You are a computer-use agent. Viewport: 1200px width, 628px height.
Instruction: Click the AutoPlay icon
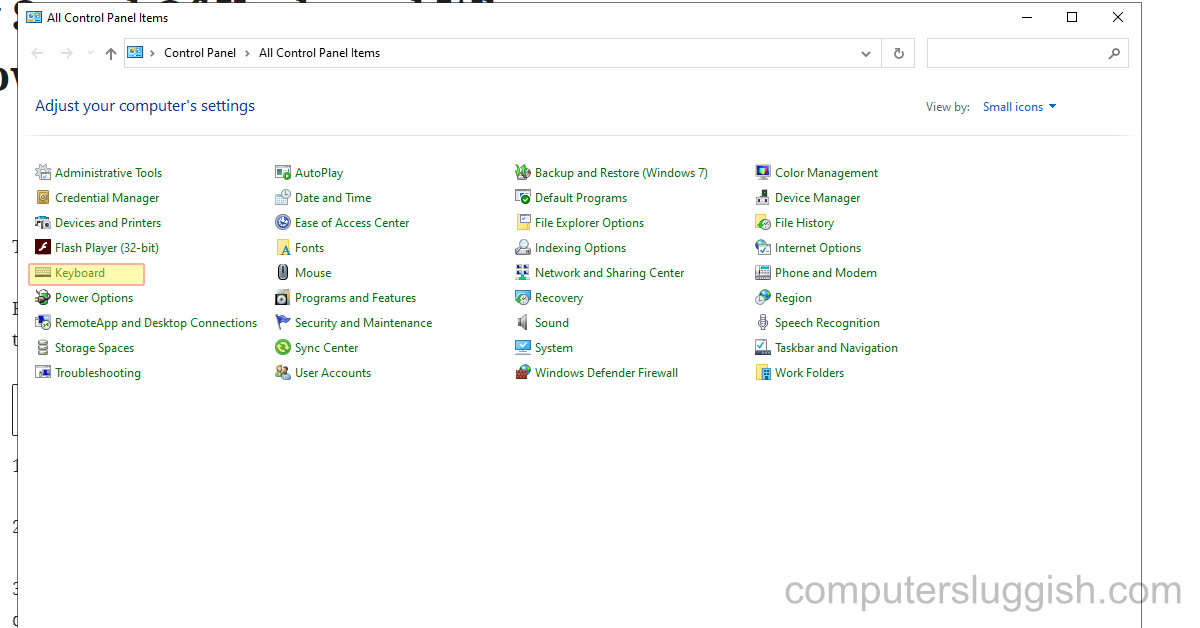tap(283, 173)
